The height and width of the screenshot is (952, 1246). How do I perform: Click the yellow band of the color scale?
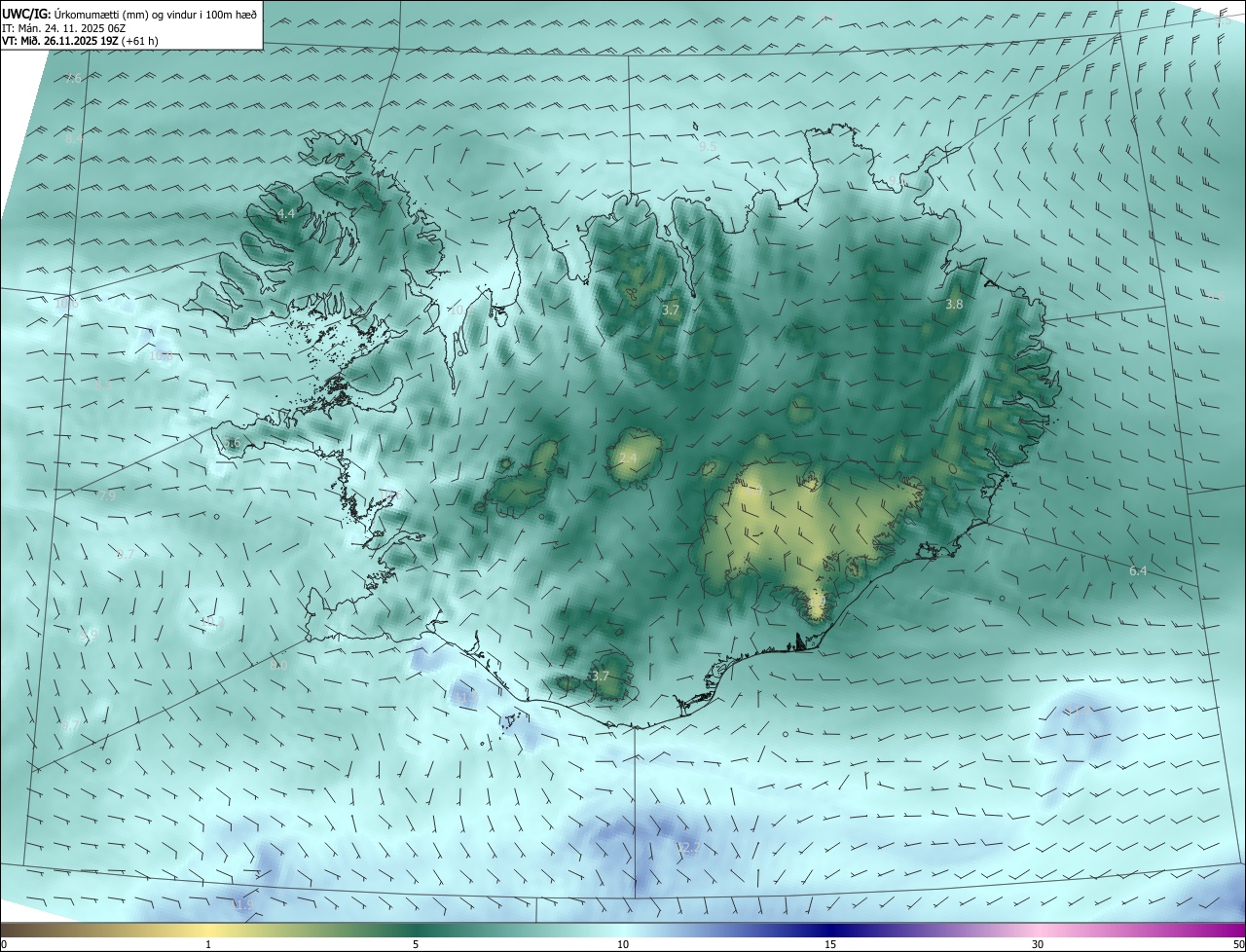click(x=208, y=930)
